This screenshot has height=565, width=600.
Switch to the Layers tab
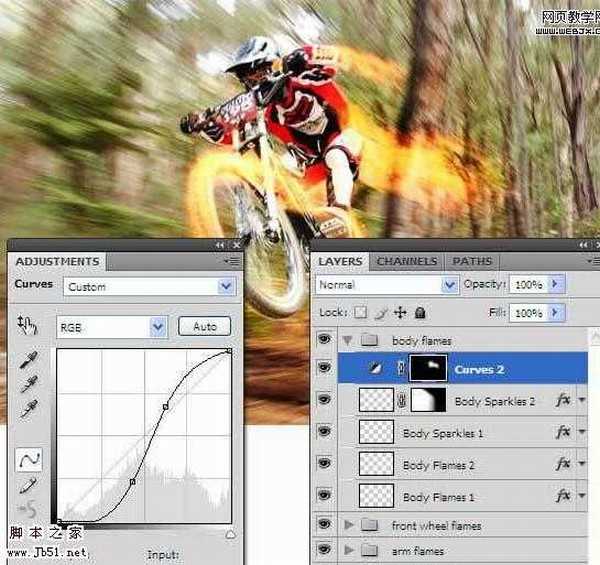pyautogui.click(x=340, y=261)
